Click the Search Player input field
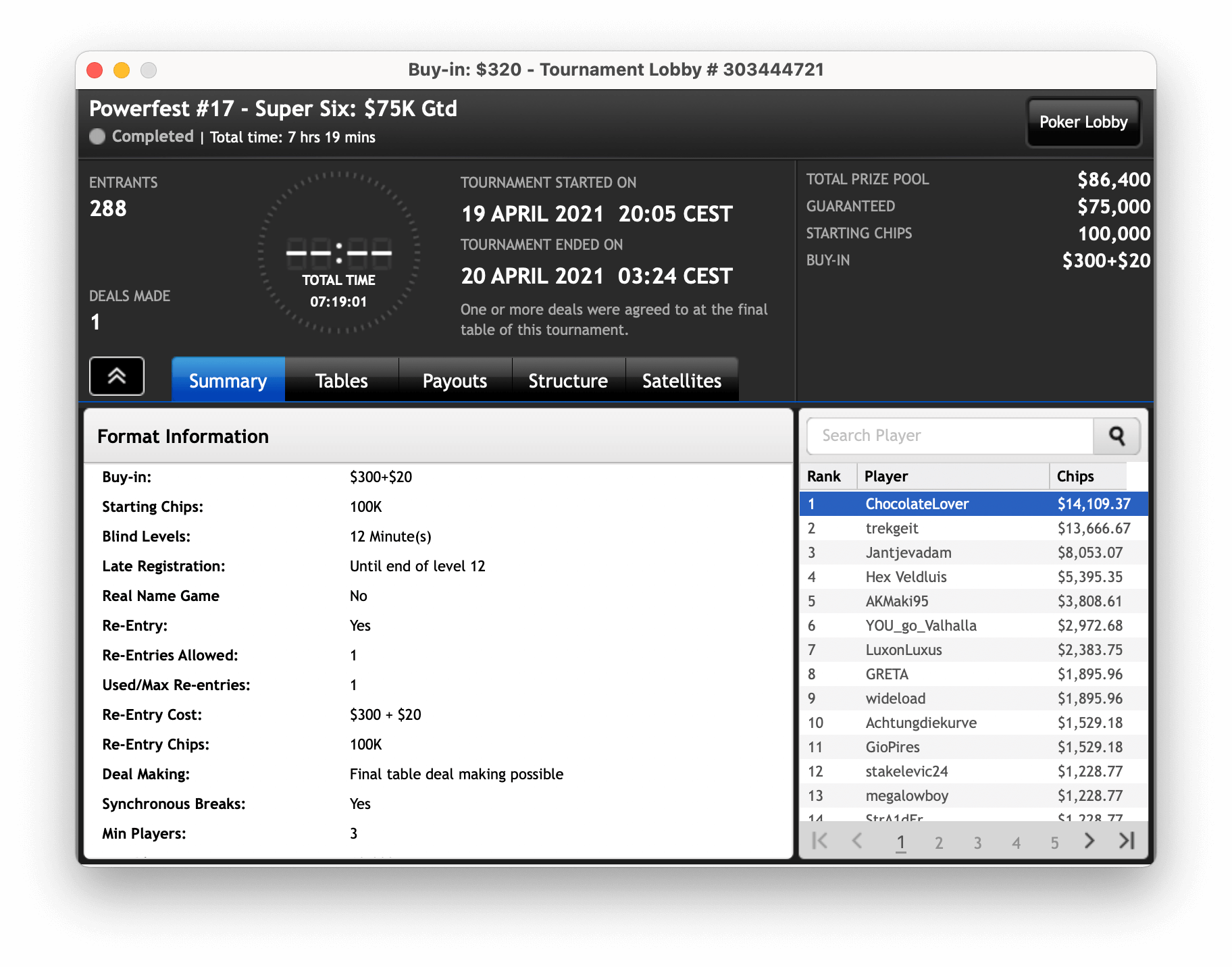The image size is (1232, 967). (x=950, y=436)
